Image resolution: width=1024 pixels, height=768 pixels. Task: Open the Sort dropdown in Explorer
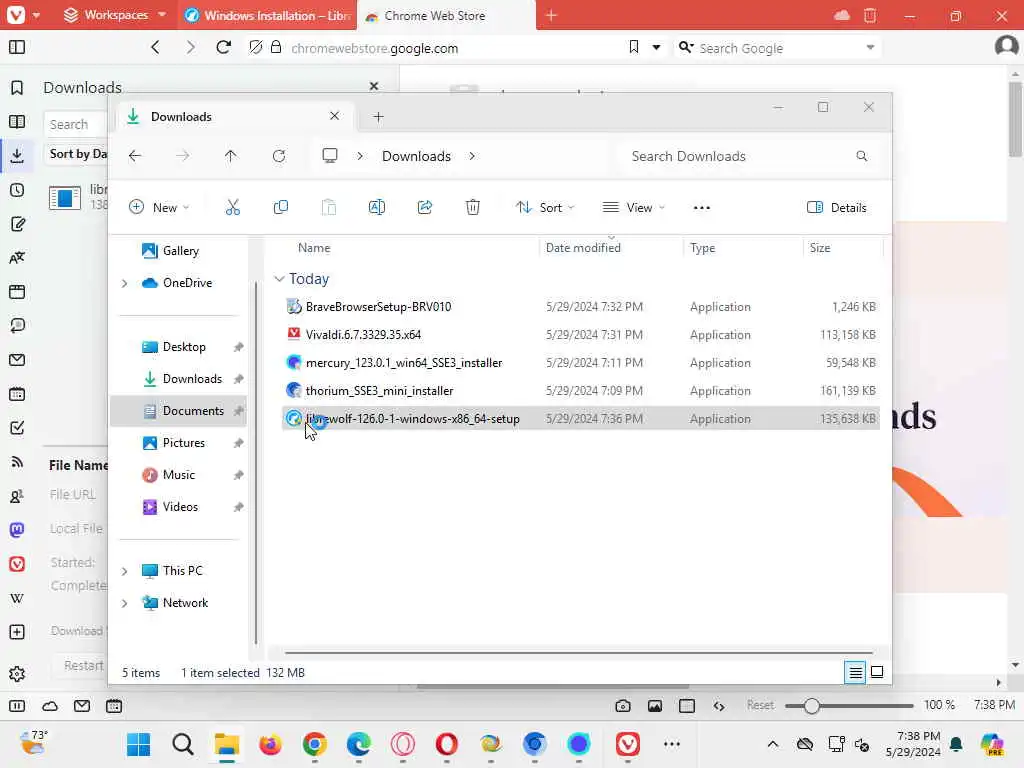(x=545, y=208)
